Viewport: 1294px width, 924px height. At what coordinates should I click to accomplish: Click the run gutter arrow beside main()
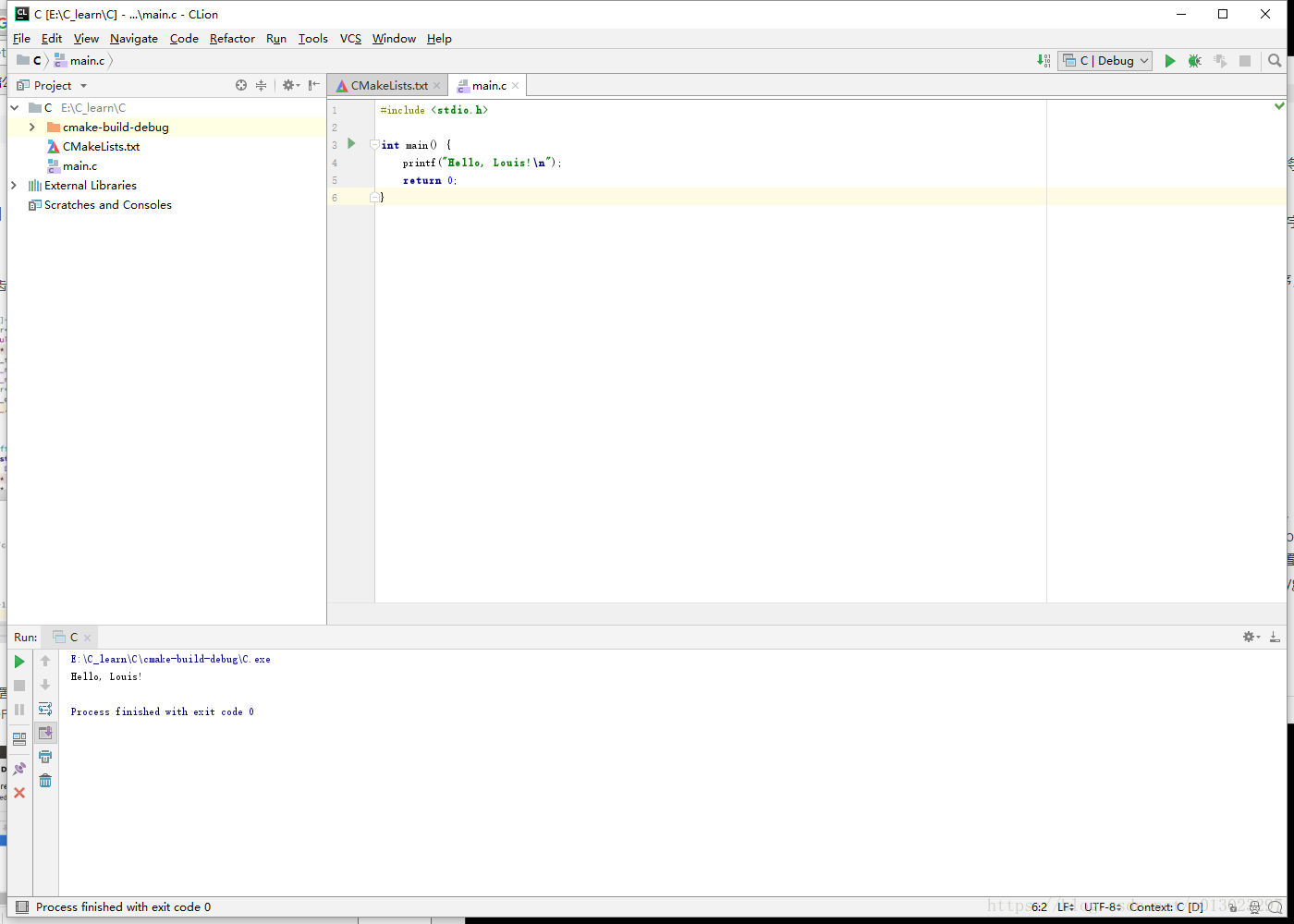click(x=351, y=144)
